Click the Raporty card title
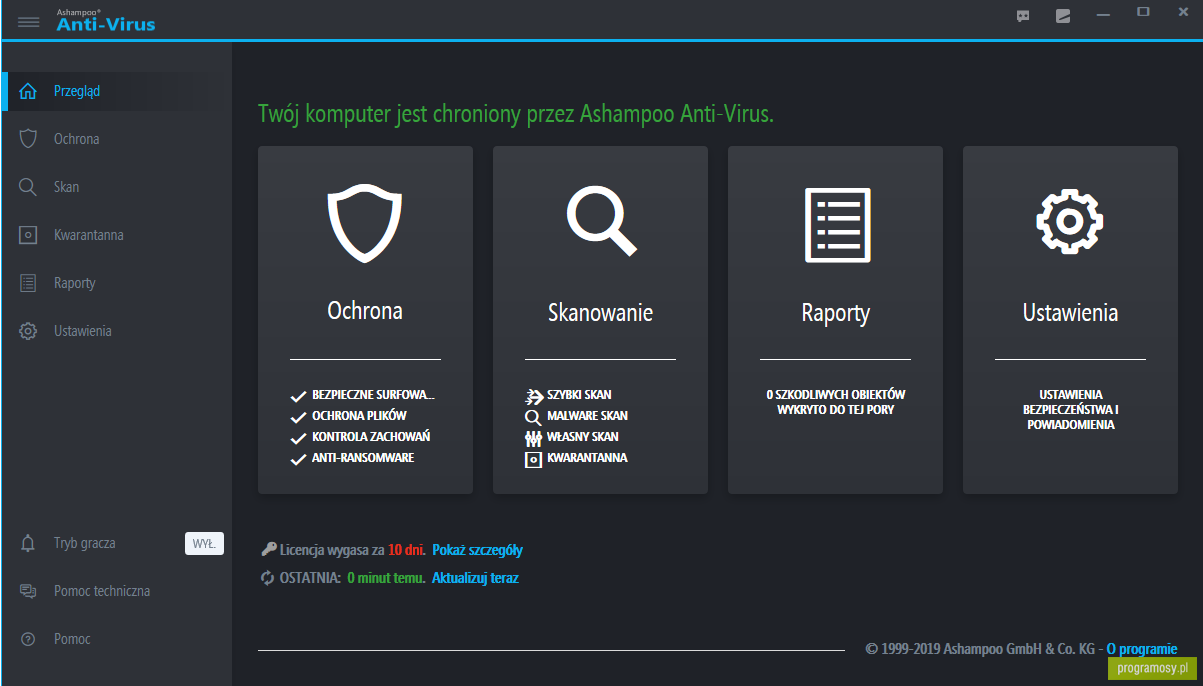The image size is (1203, 686). point(836,313)
